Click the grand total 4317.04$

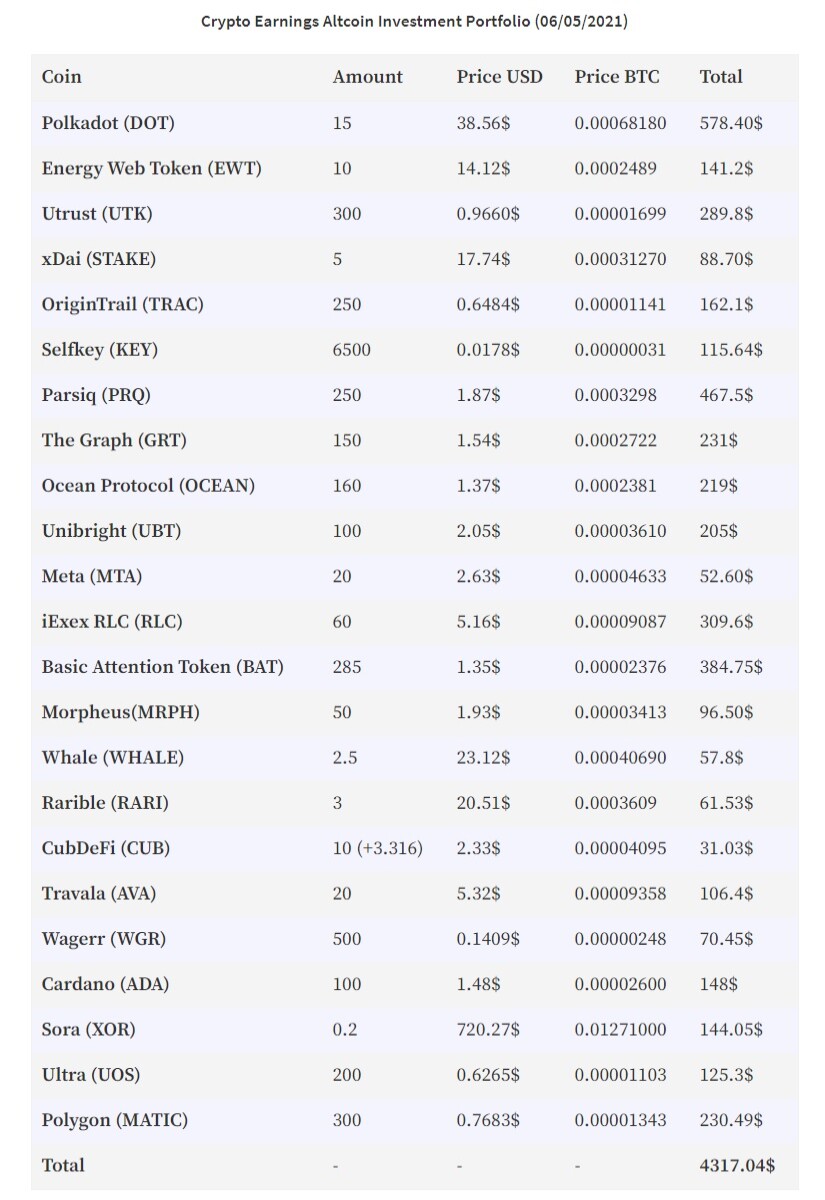[737, 1165]
